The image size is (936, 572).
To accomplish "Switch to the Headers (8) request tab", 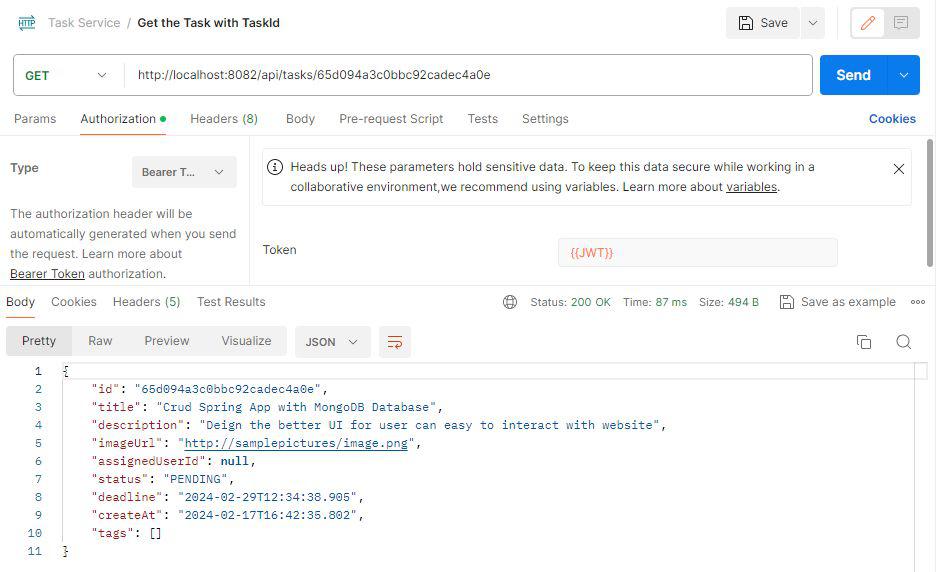I will [224, 118].
